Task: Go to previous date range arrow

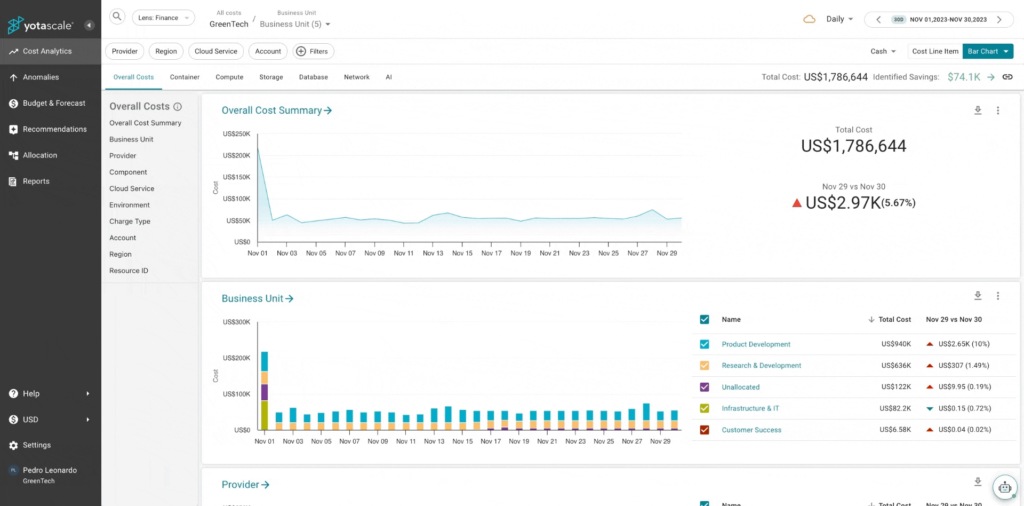Action: pyautogui.click(x=878, y=20)
